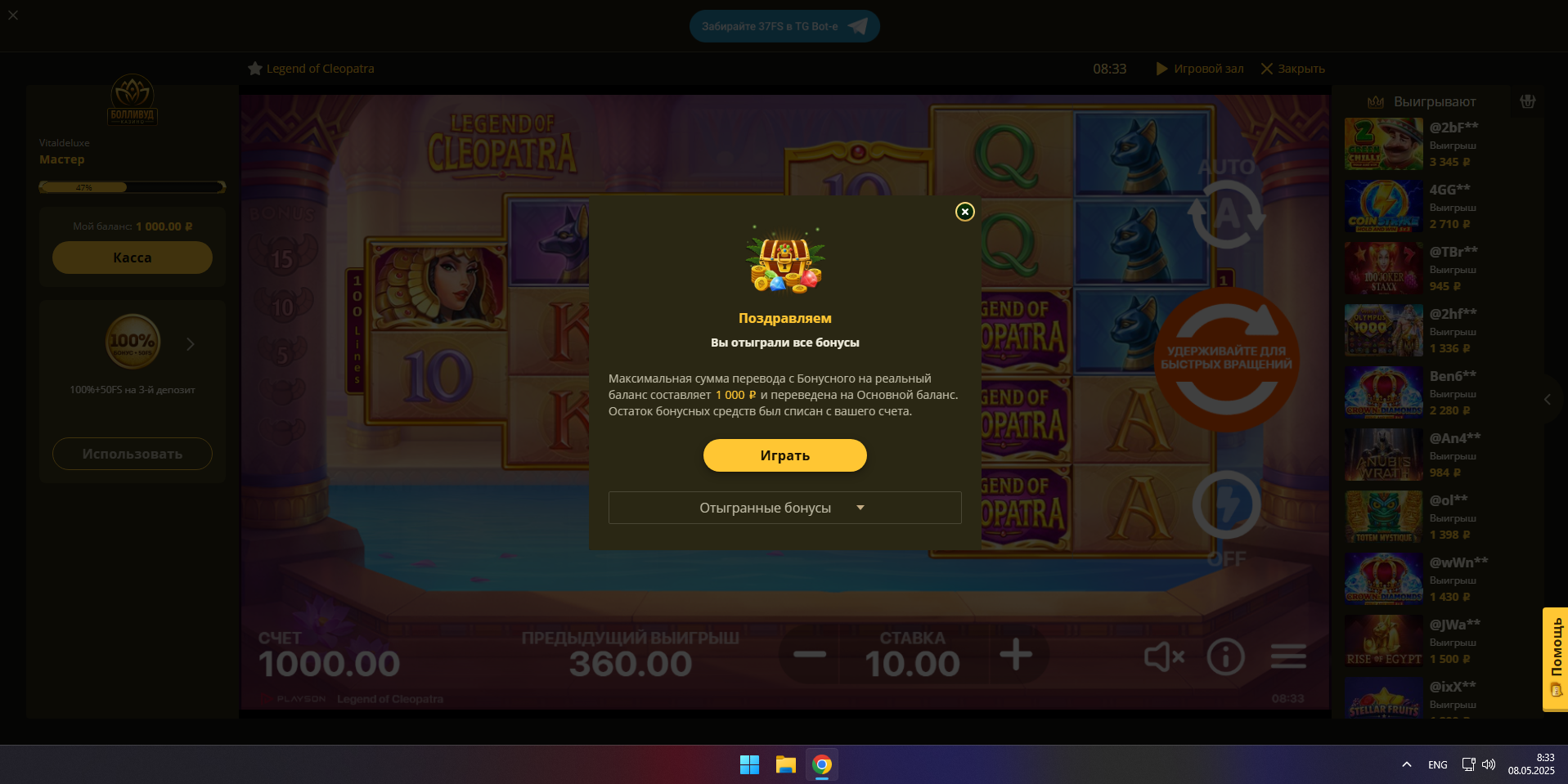Viewport: 1568px width, 784px height.
Task: Decrease the bet with minus icon
Action: (x=810, y=655)
